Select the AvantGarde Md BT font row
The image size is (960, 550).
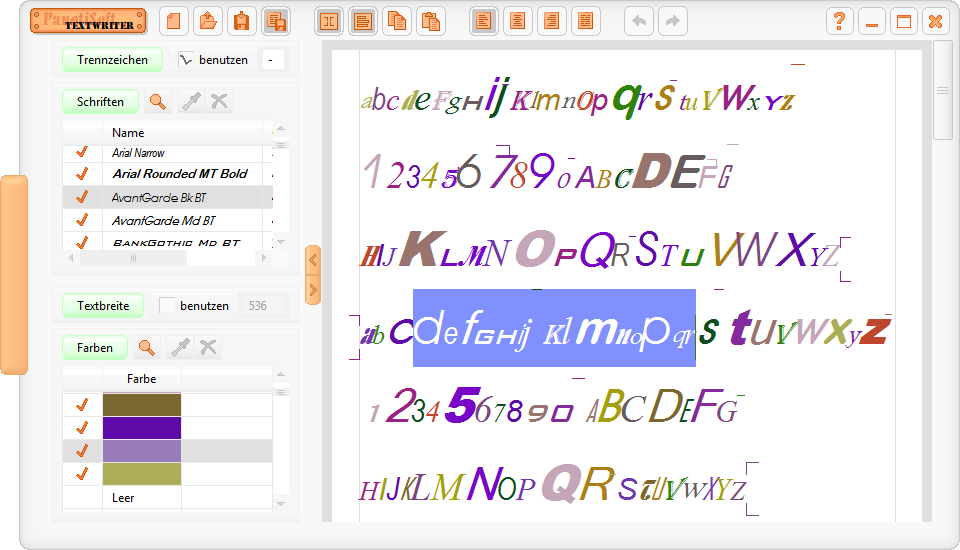[163, 220]
